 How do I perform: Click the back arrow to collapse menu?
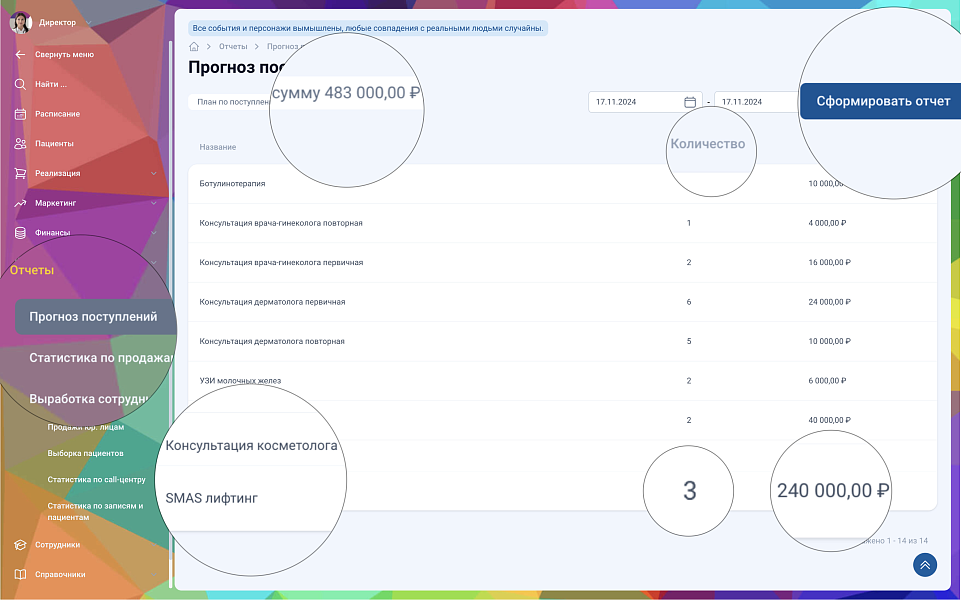20,54
